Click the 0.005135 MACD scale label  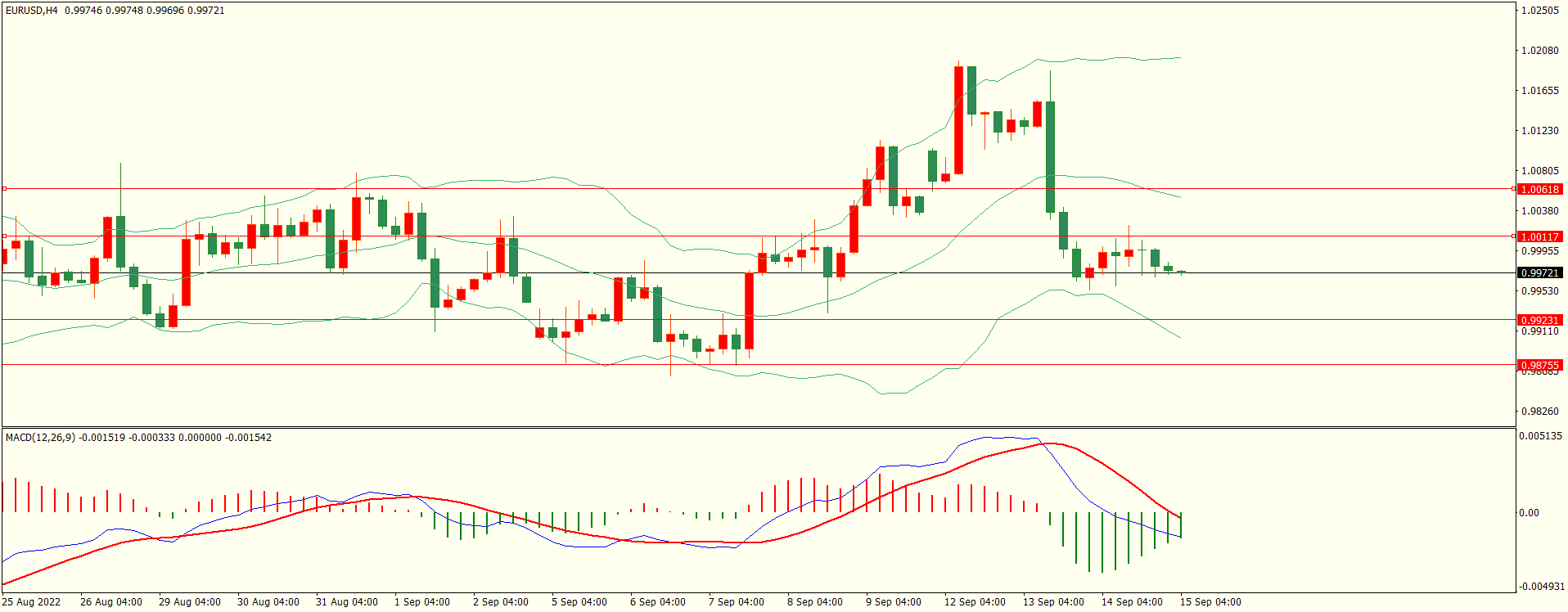pyautogui.click(x=1539, y=436)
